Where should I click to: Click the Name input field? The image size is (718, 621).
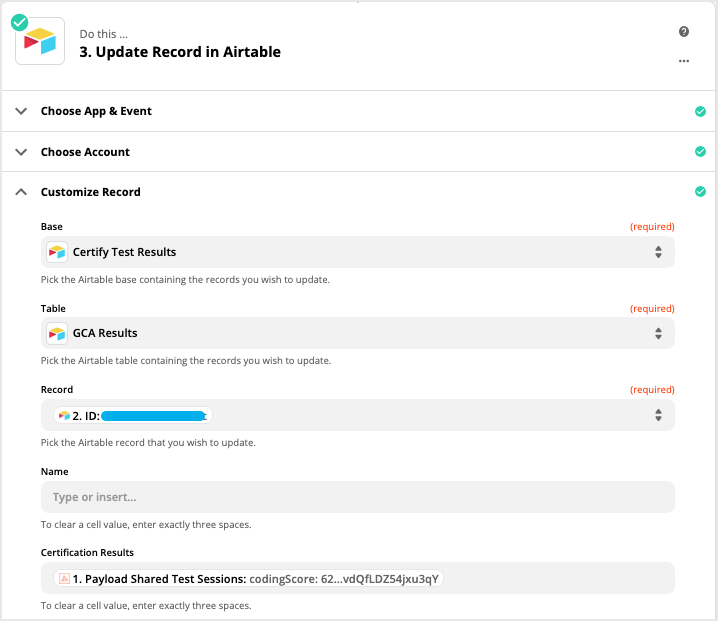coord(358,497)
